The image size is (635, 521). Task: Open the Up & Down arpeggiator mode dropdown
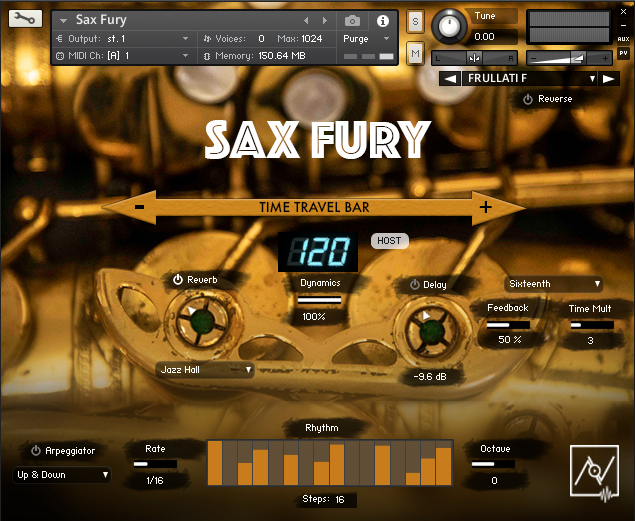tap(62, 475)
